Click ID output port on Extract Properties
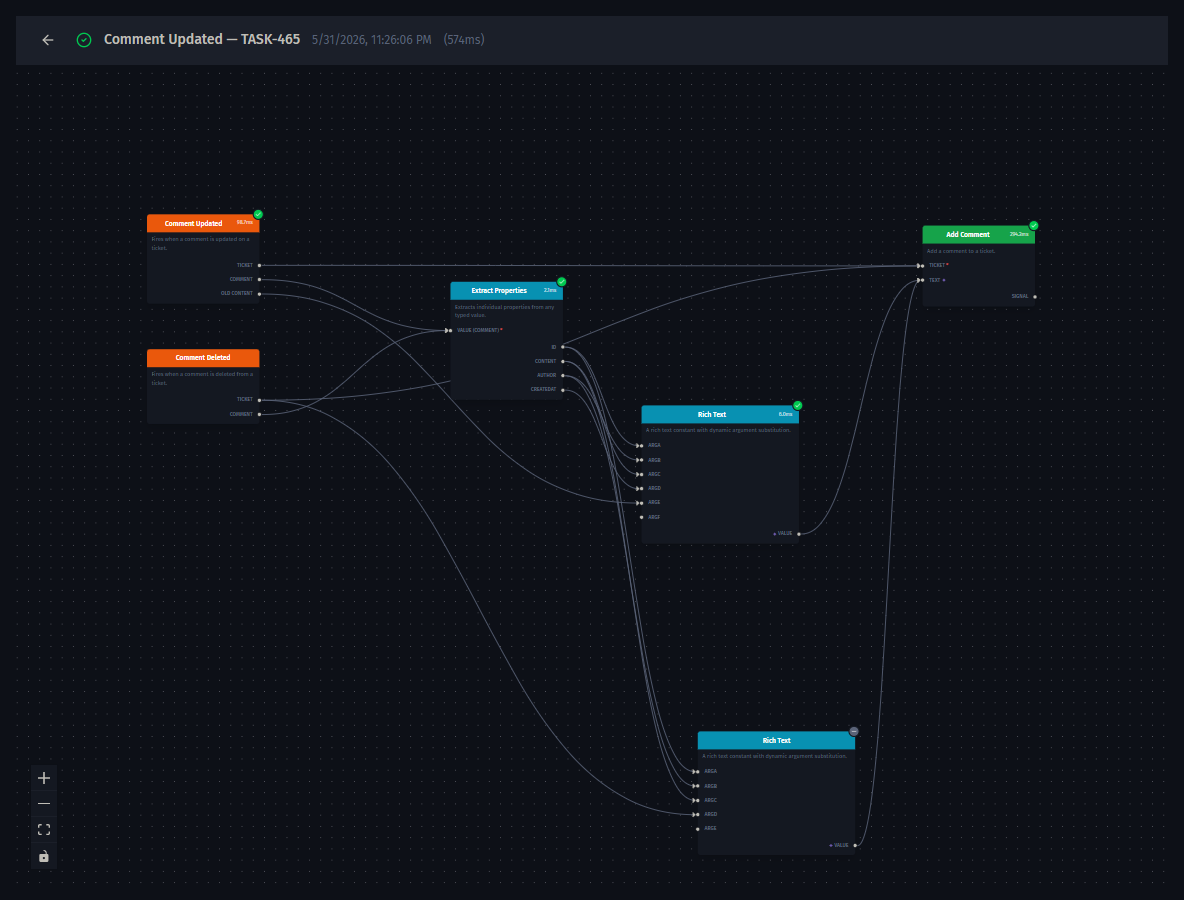Screen dimensions: 1184x900 [563, 347]
